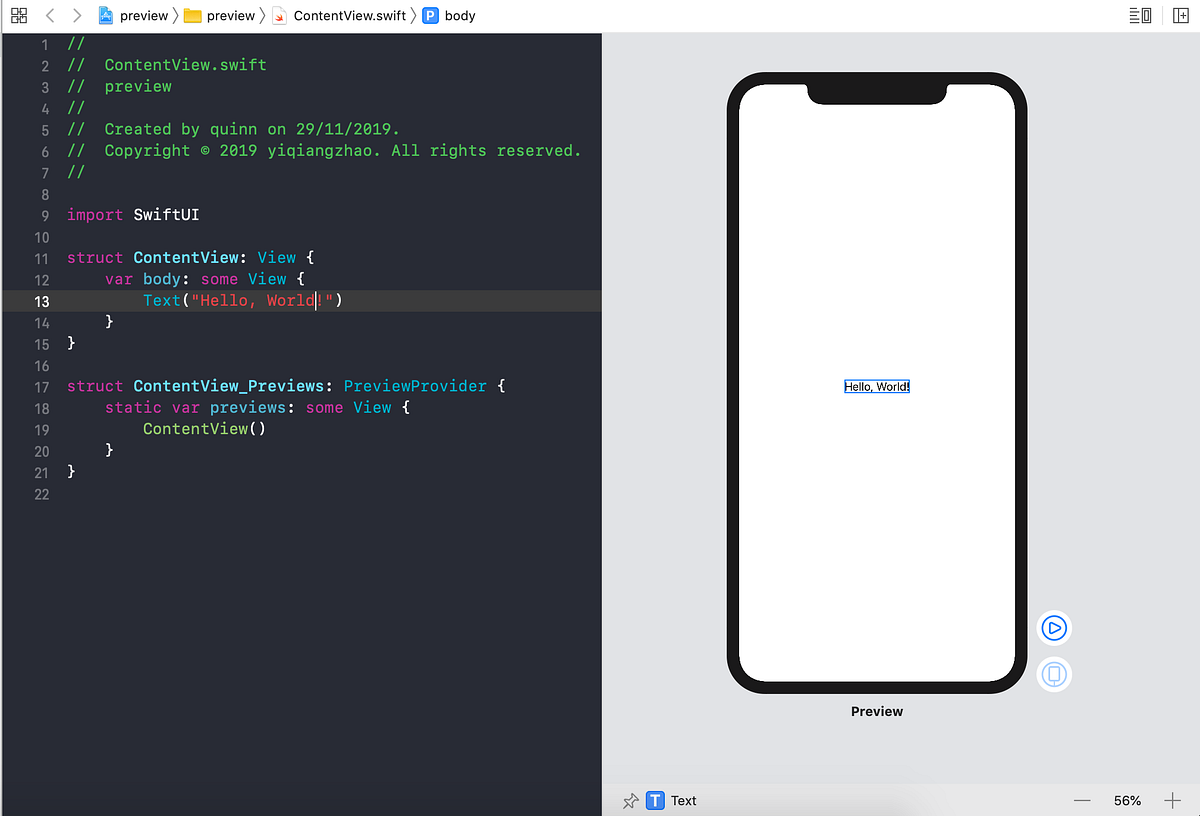
Task: Click the blue Text element icon
Action: [x=655, y=800]
